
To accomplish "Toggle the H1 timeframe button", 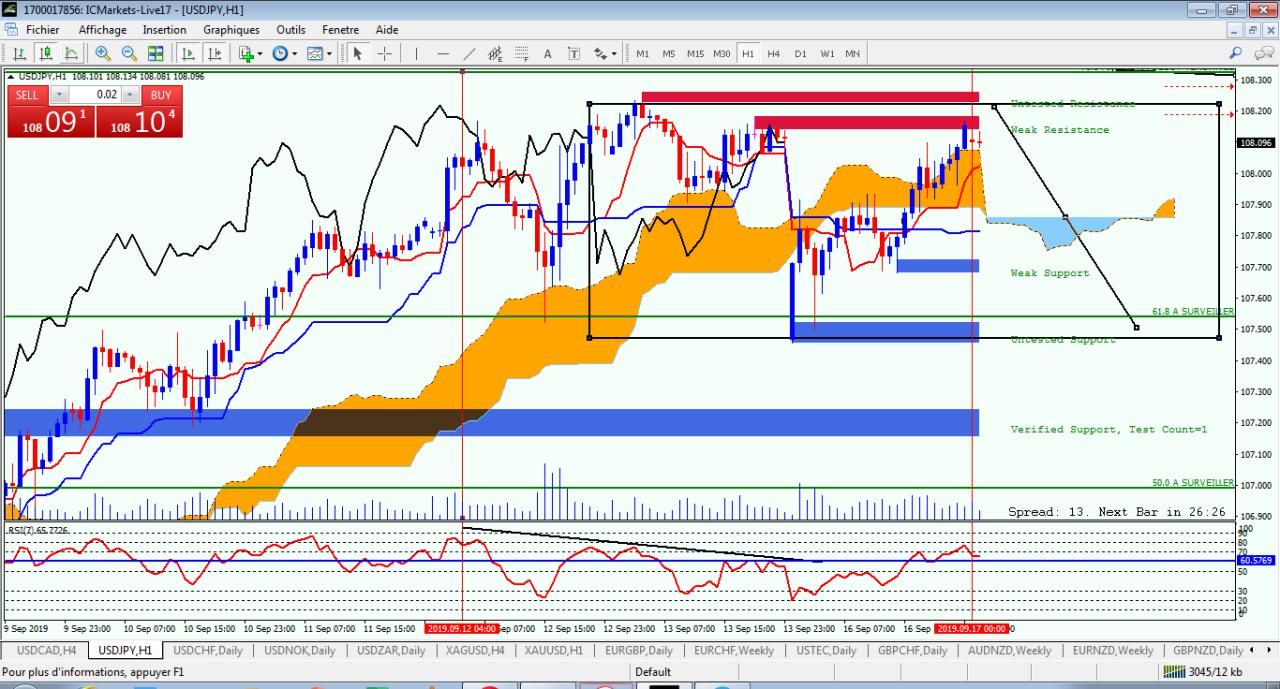I will coord(748,53).
